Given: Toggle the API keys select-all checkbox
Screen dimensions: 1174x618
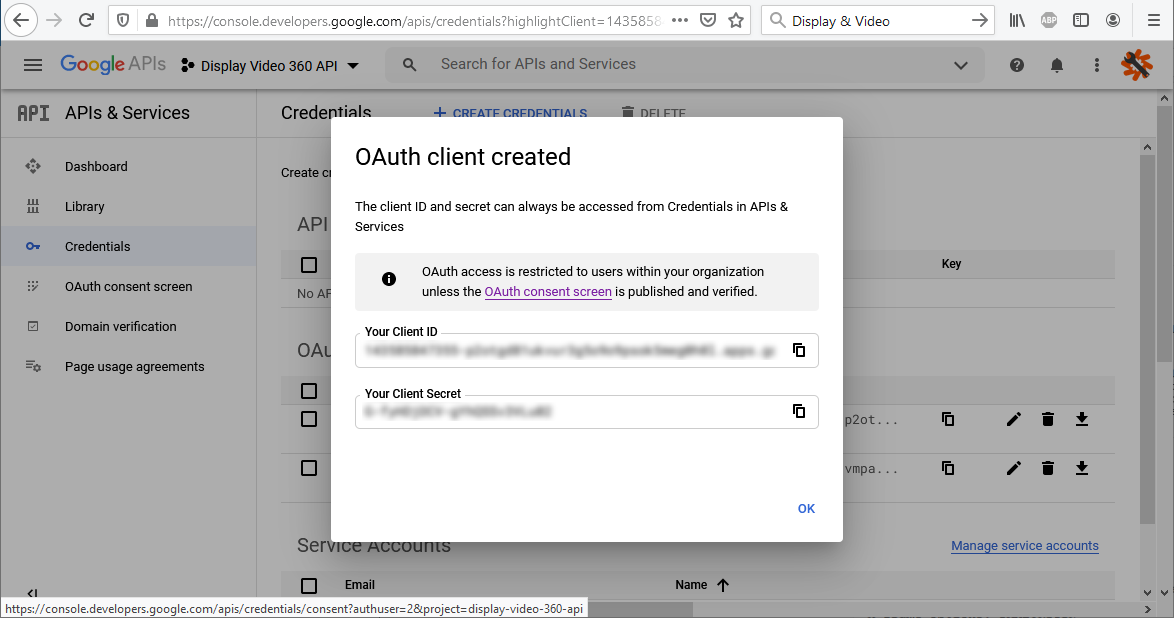Looking at the screenshot, I should pos(309,265).
